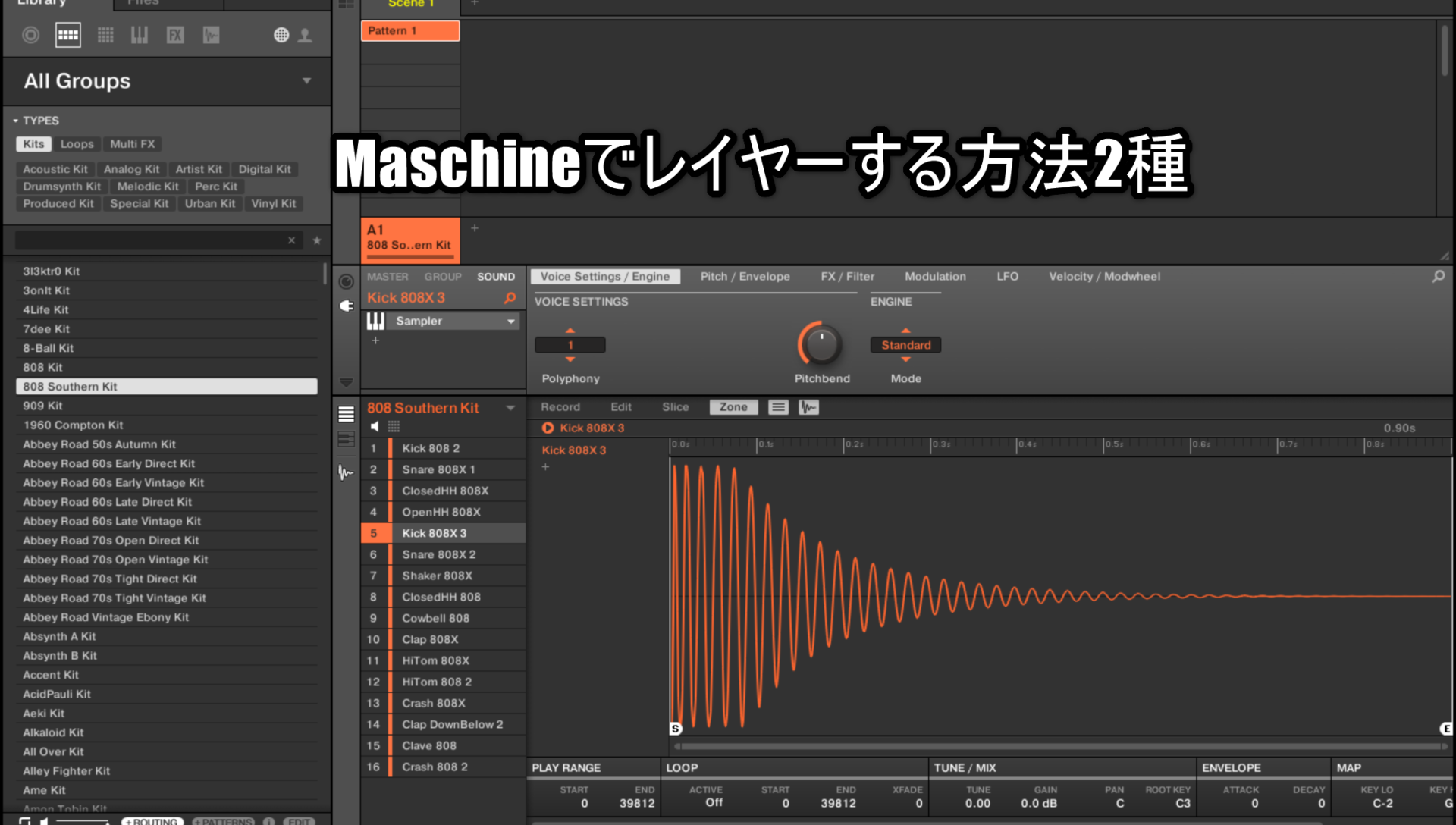Expand the All Groups dropdown

(306, 80)
